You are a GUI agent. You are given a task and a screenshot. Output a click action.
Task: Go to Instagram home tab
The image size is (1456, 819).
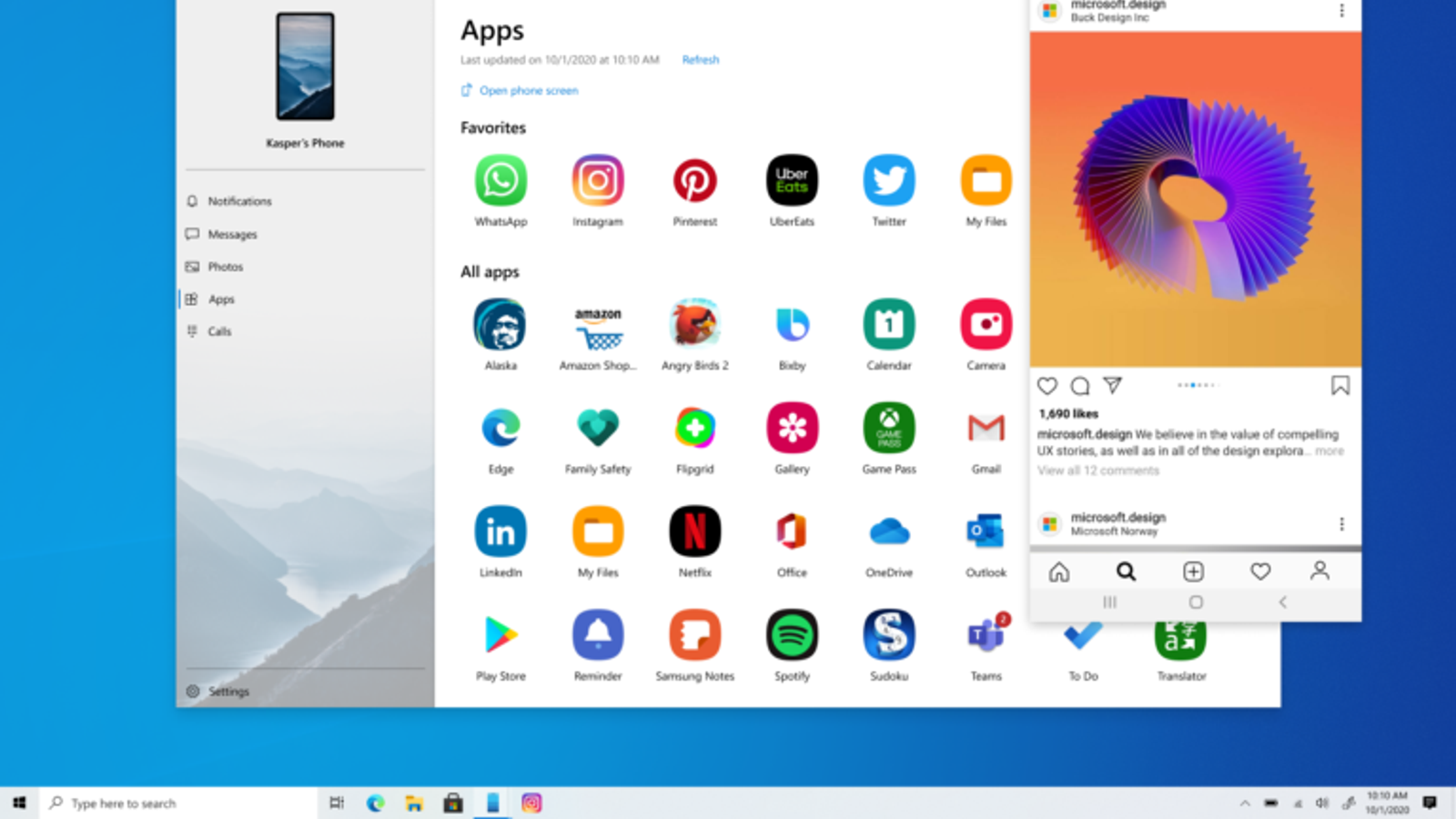[1059, 571]
